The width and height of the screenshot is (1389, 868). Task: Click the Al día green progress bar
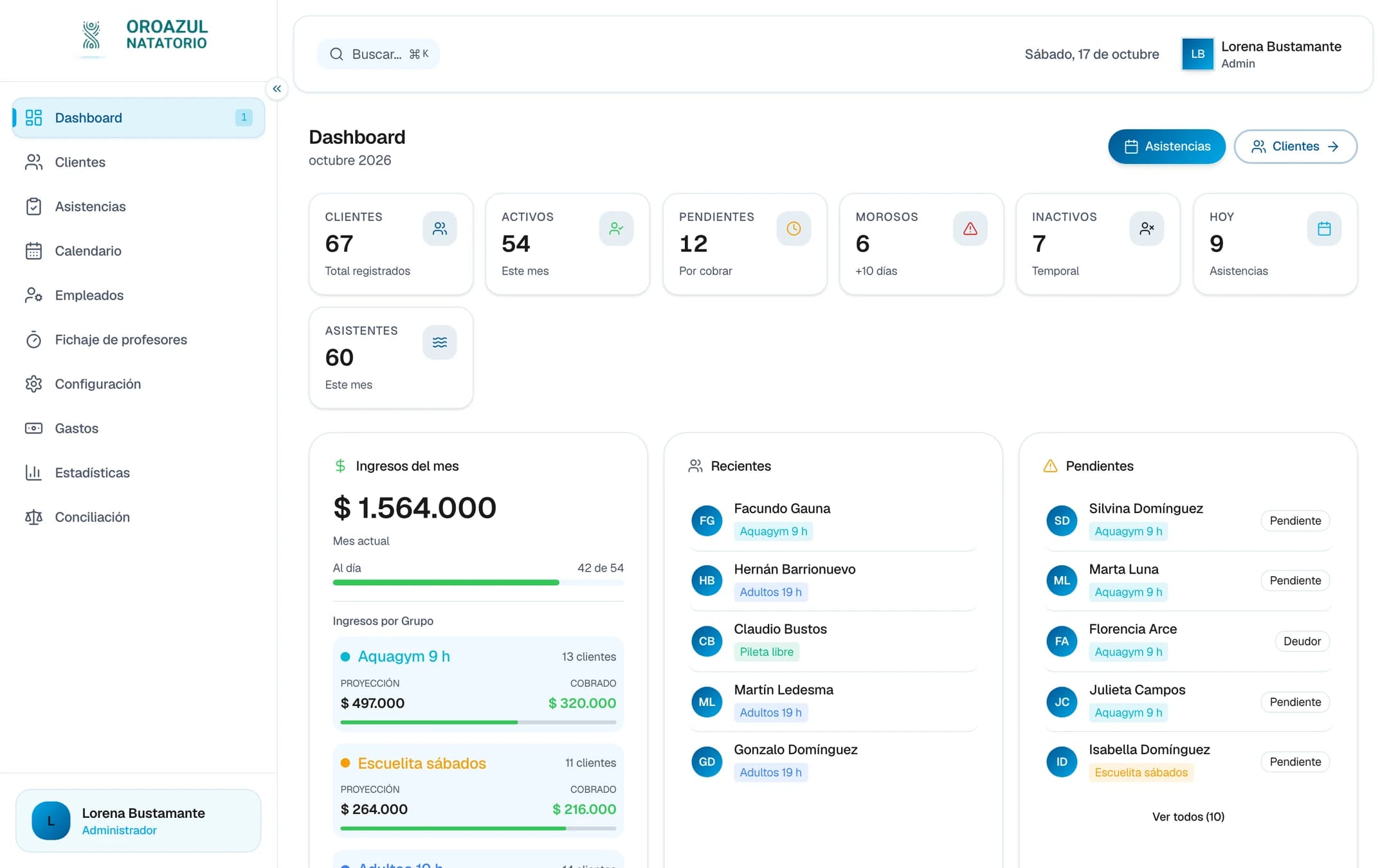coord(478,583)
